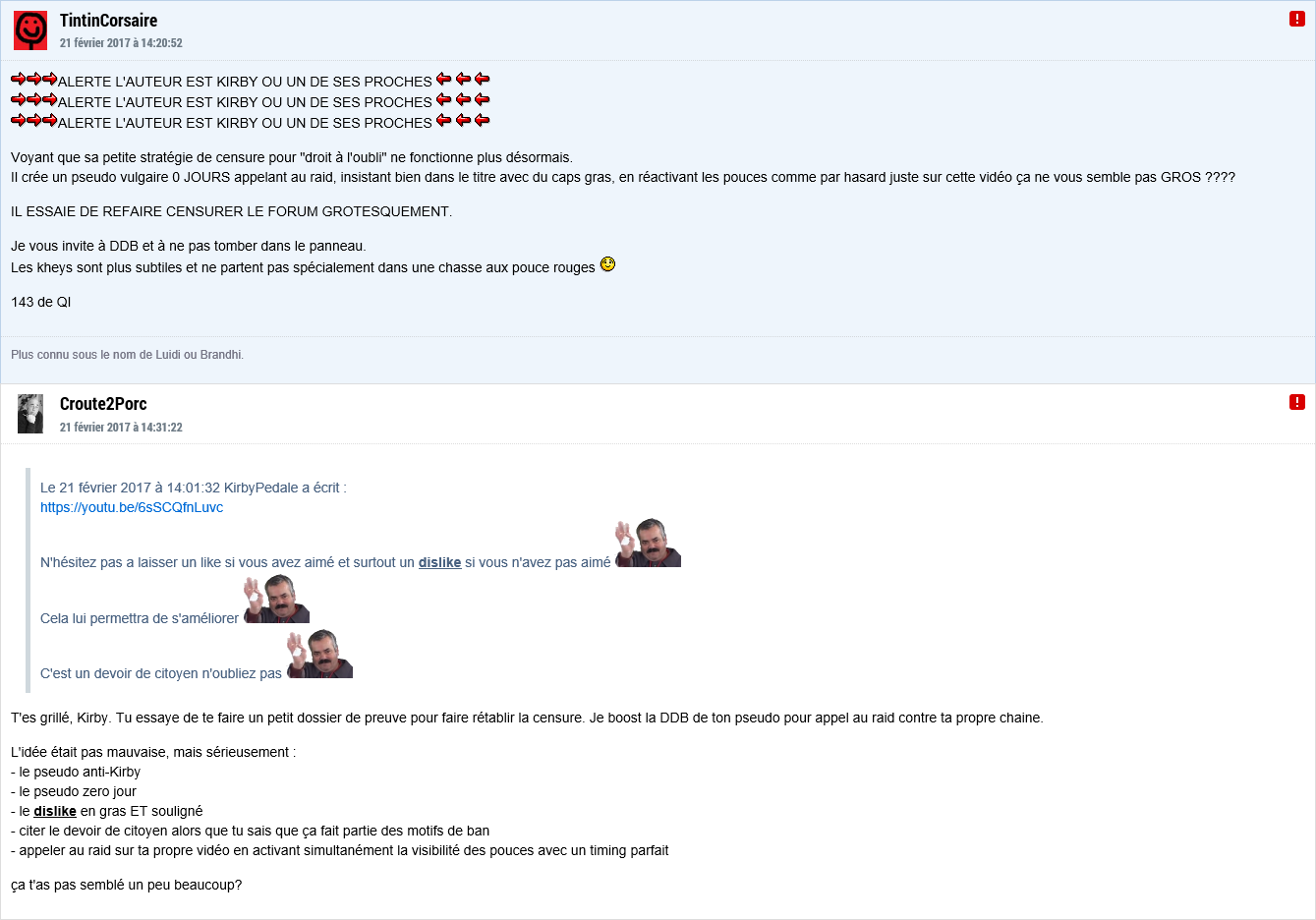Open the youtu.be/6sSCQfnLuvc link
Viewport: 1316px width, 920px height.
tap(132, 507)
